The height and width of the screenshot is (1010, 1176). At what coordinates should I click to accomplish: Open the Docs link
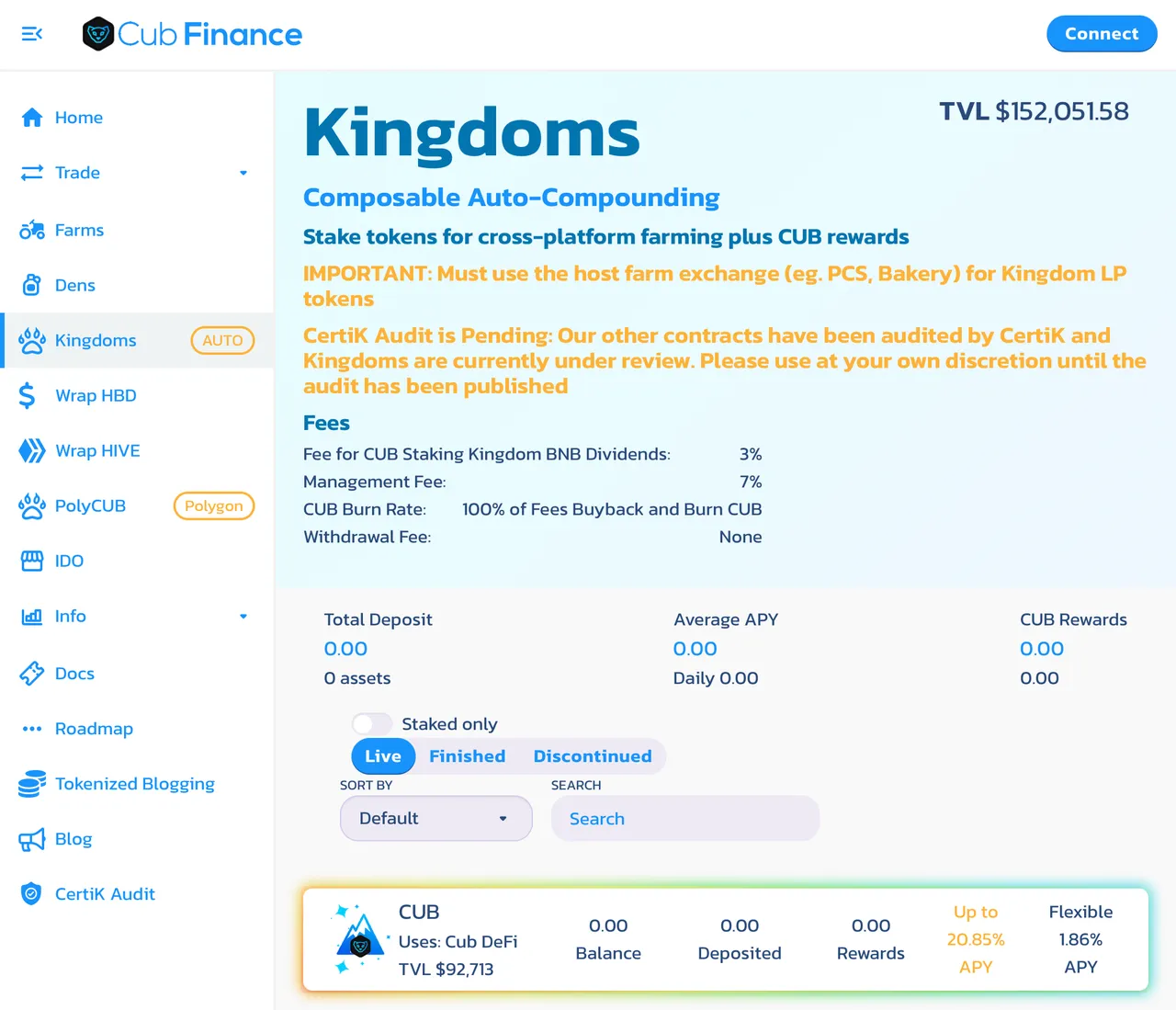[x=74, y=674]
